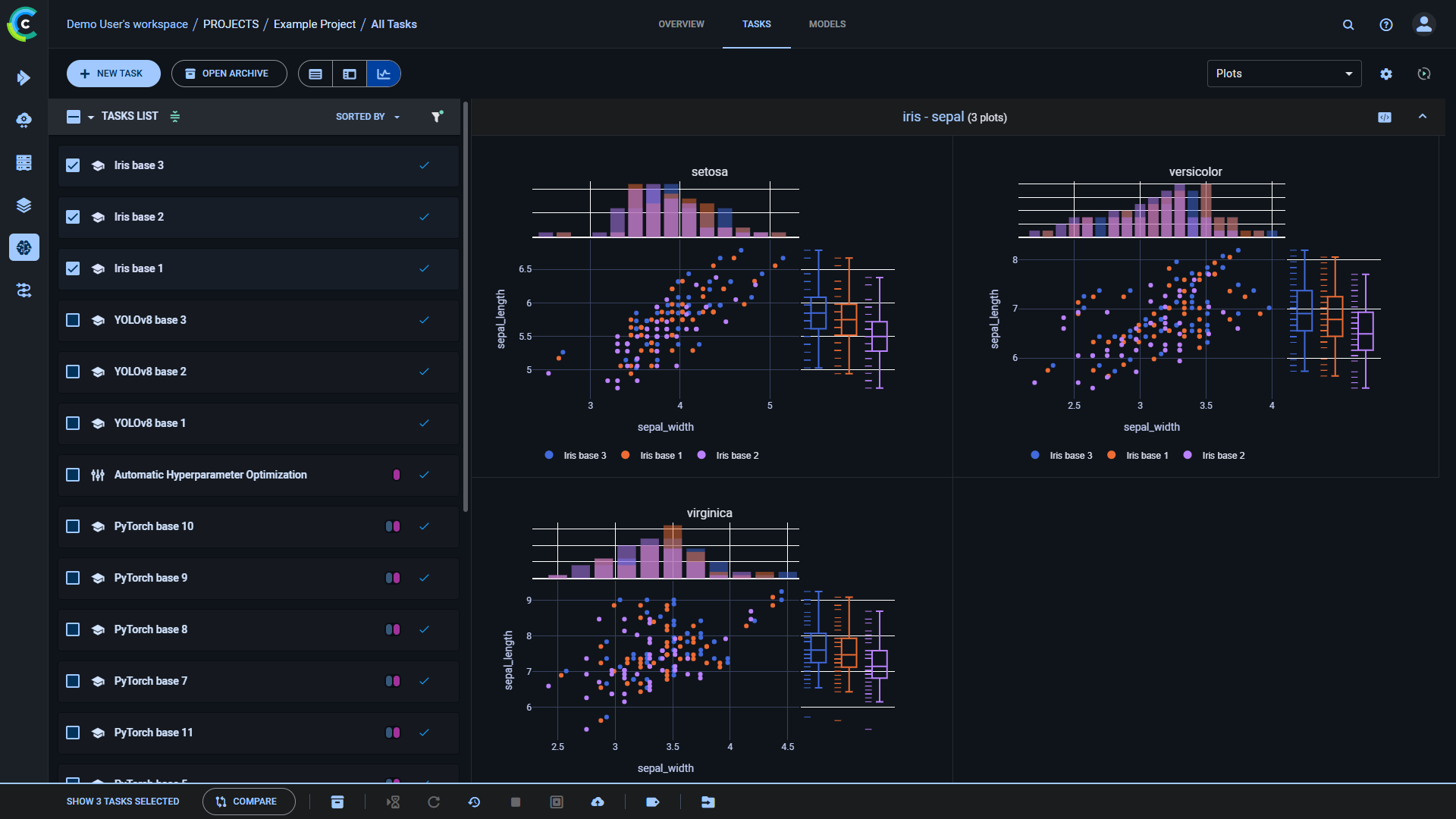Open the Iris base 1 scatter plot legend entry
This screenshot has width=1456, height=819.
(661, 455)
